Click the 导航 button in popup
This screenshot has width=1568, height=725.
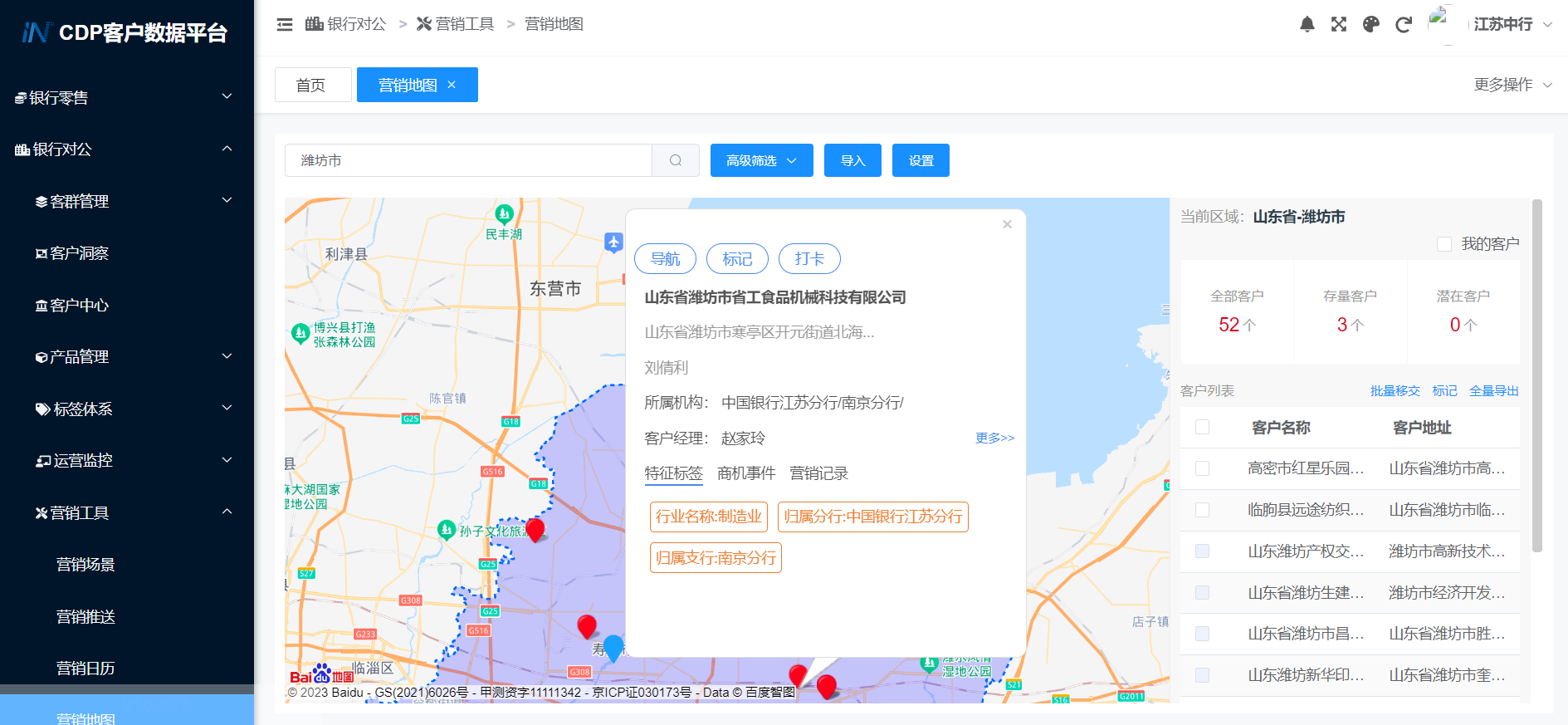[665, 258]
